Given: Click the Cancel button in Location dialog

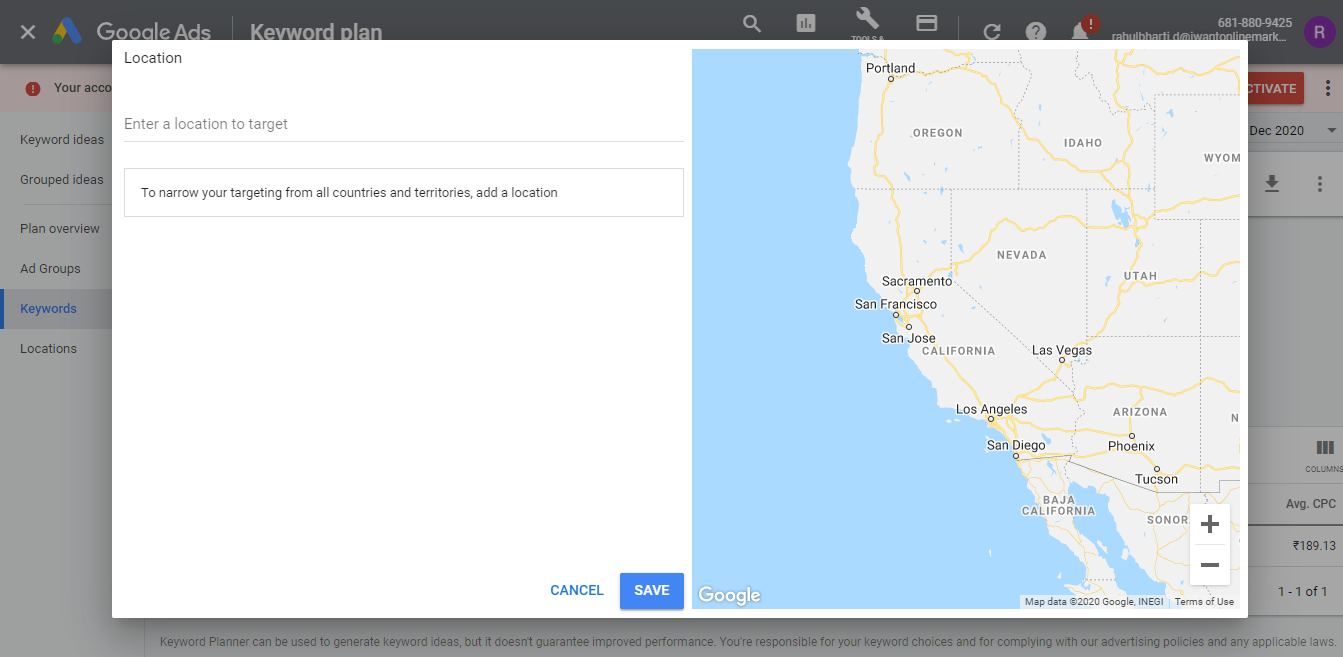Looking at the screenshot, I should tap(577, 591).
